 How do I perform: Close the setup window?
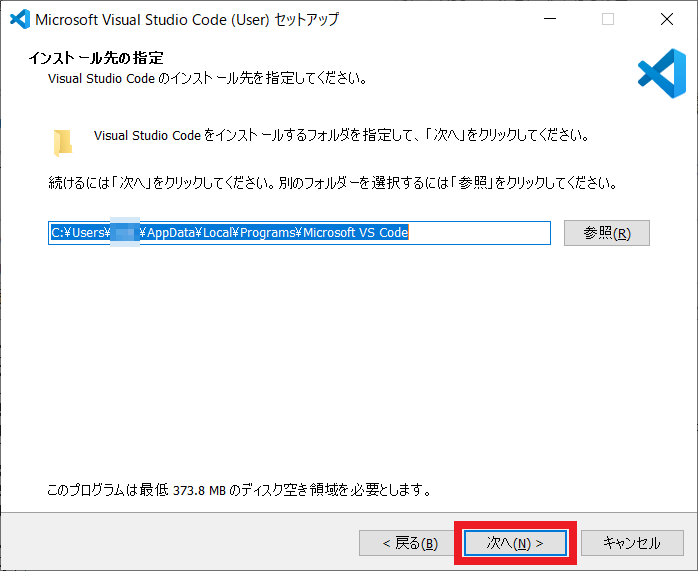pos(667,19)
